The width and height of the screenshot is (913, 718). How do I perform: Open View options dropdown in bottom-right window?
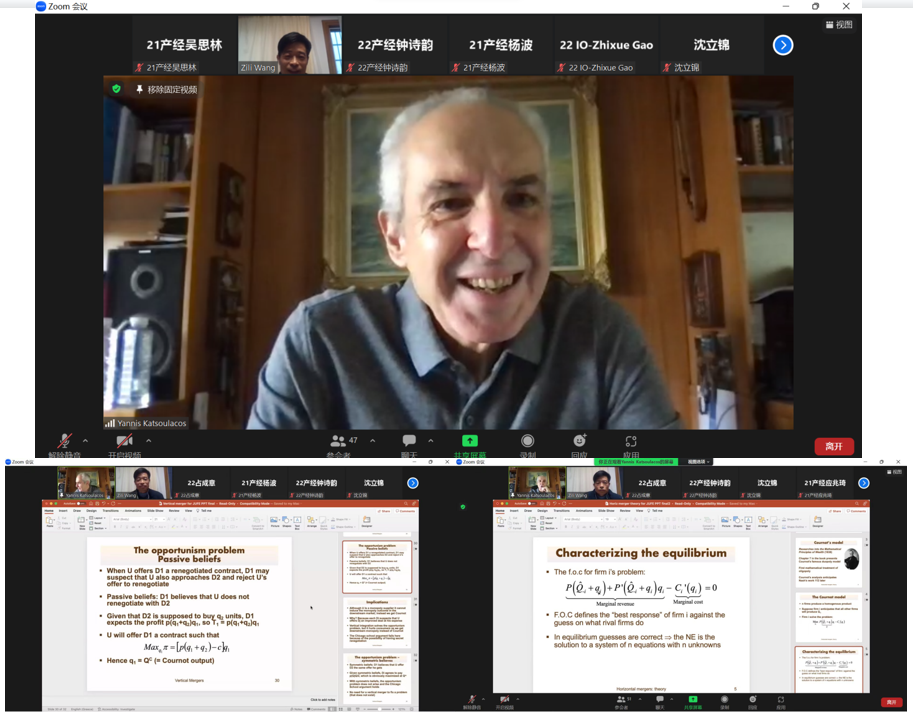point(698,462)
